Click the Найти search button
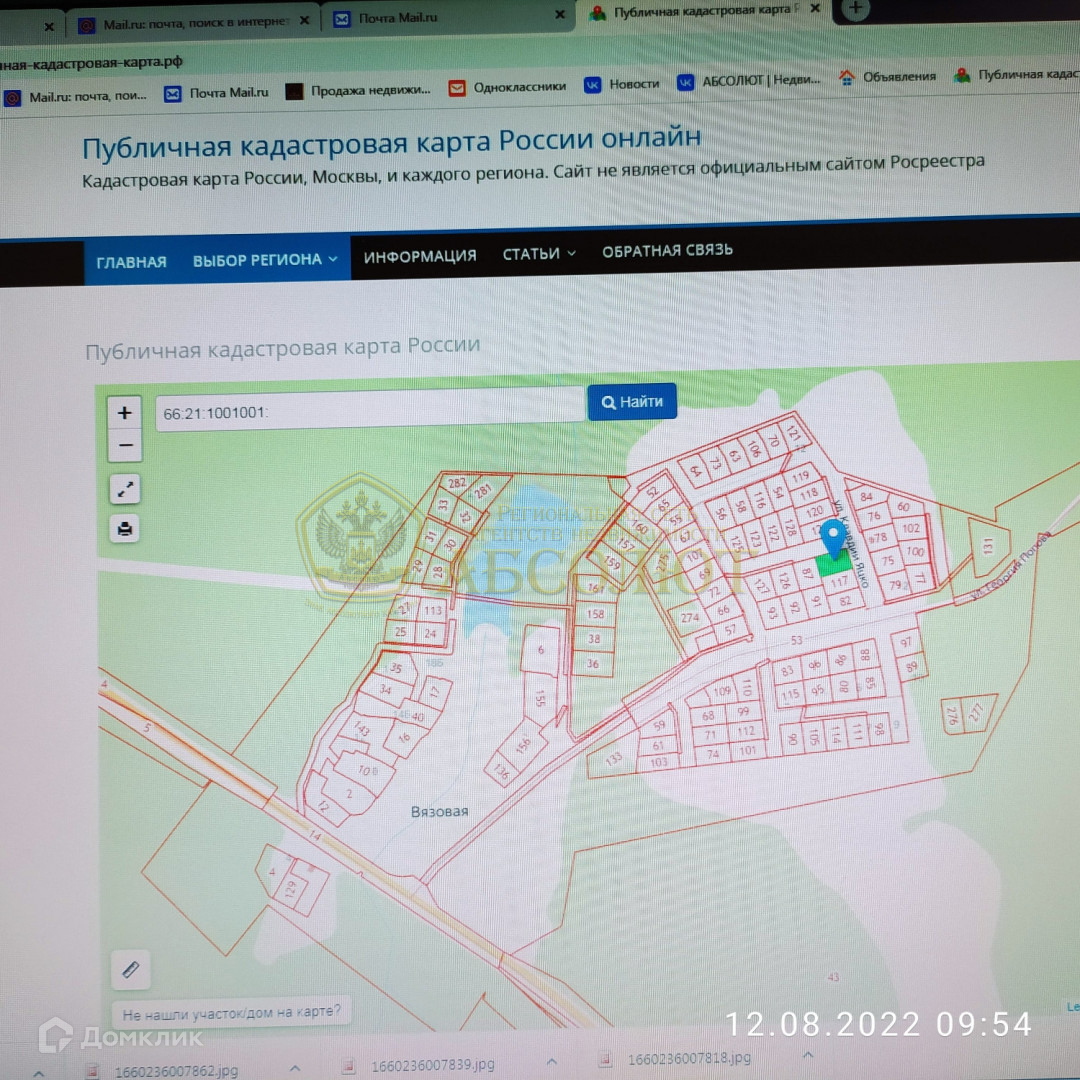This screenshot has width=1080, height=1080. 632,402
